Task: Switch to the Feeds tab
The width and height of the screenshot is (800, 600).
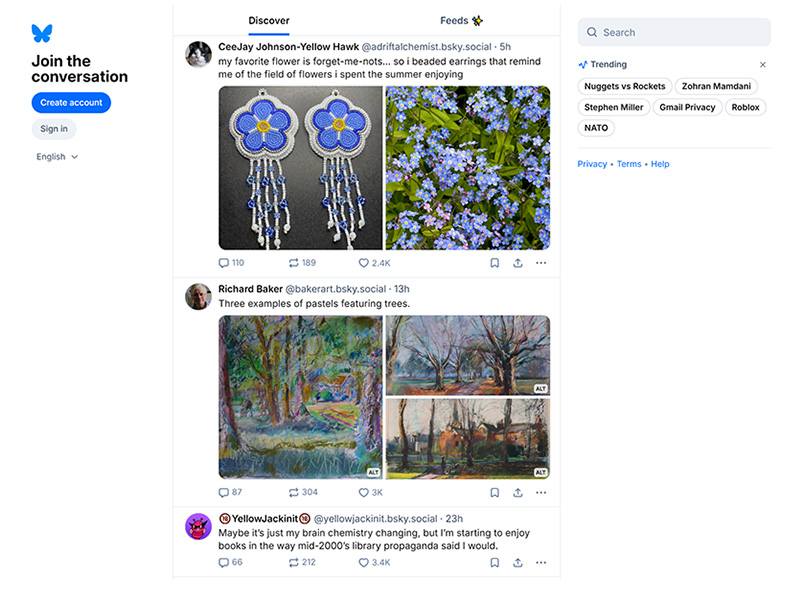Action: (461, 20)
